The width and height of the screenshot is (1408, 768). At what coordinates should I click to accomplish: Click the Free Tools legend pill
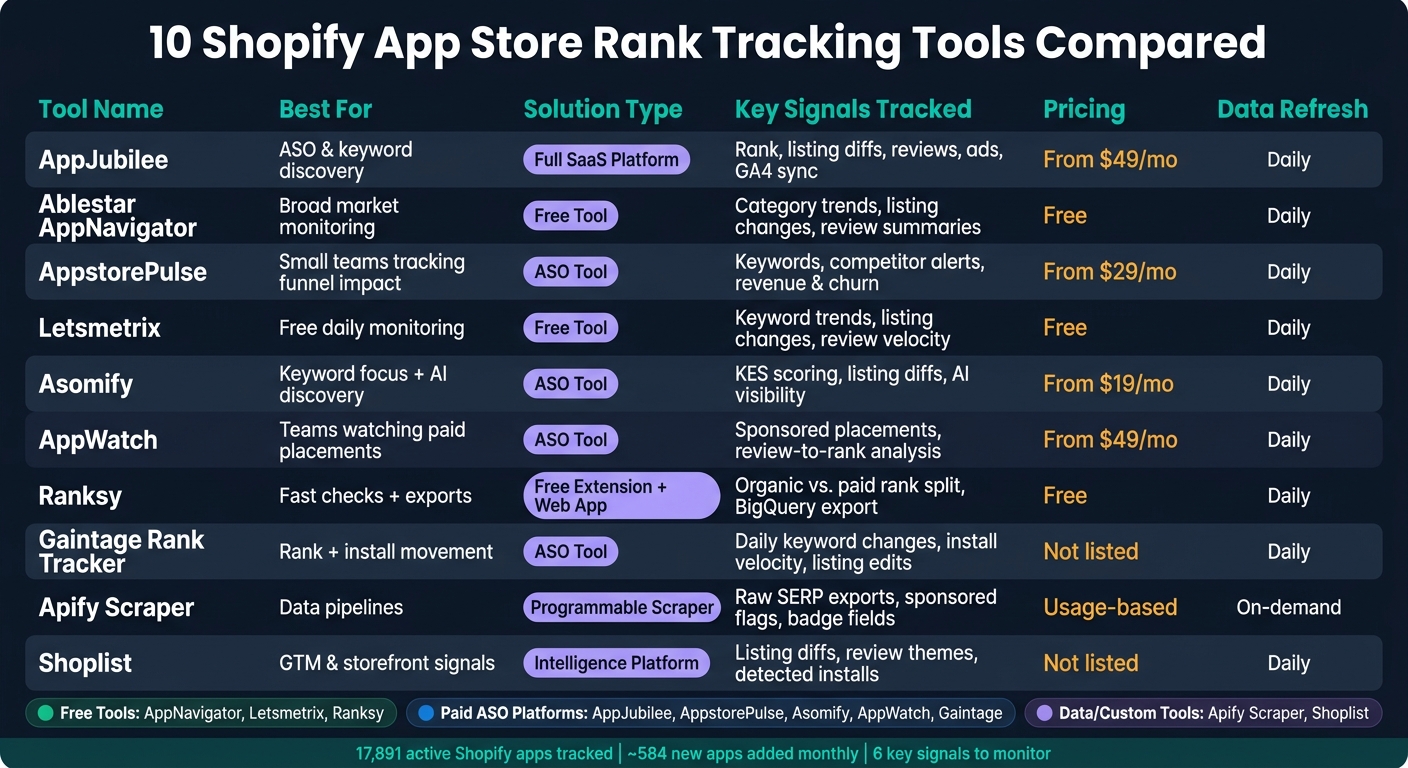(211, 713)
